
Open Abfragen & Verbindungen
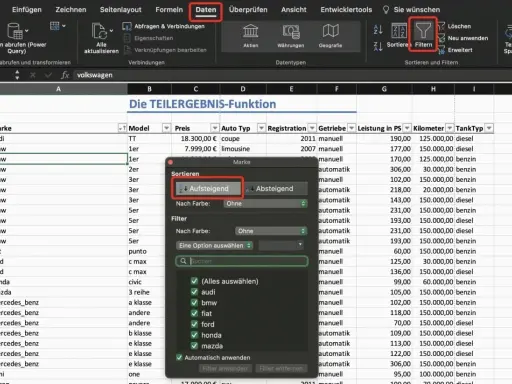164,26
